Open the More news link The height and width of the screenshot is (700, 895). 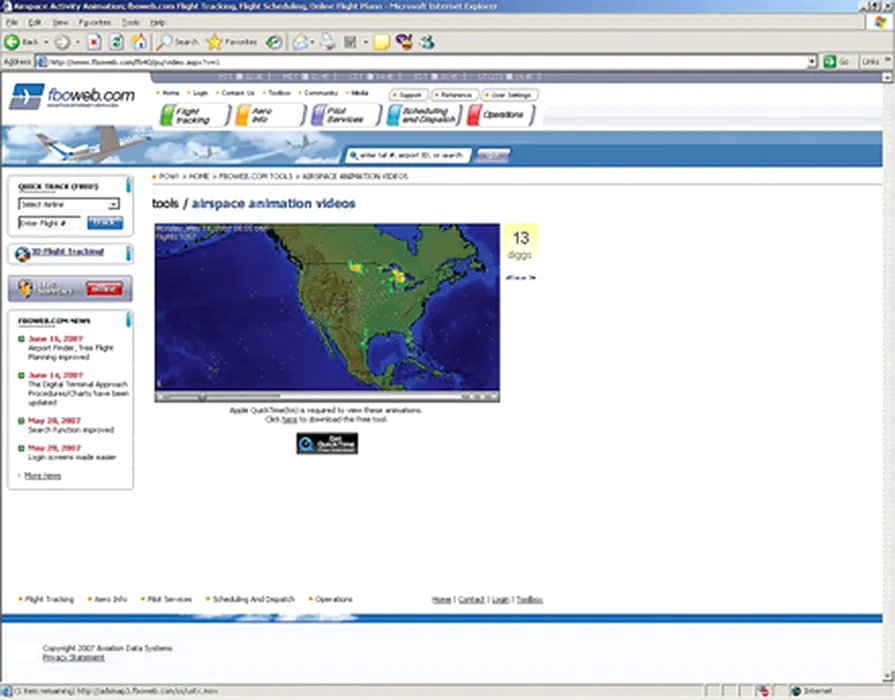click(42, 476)
